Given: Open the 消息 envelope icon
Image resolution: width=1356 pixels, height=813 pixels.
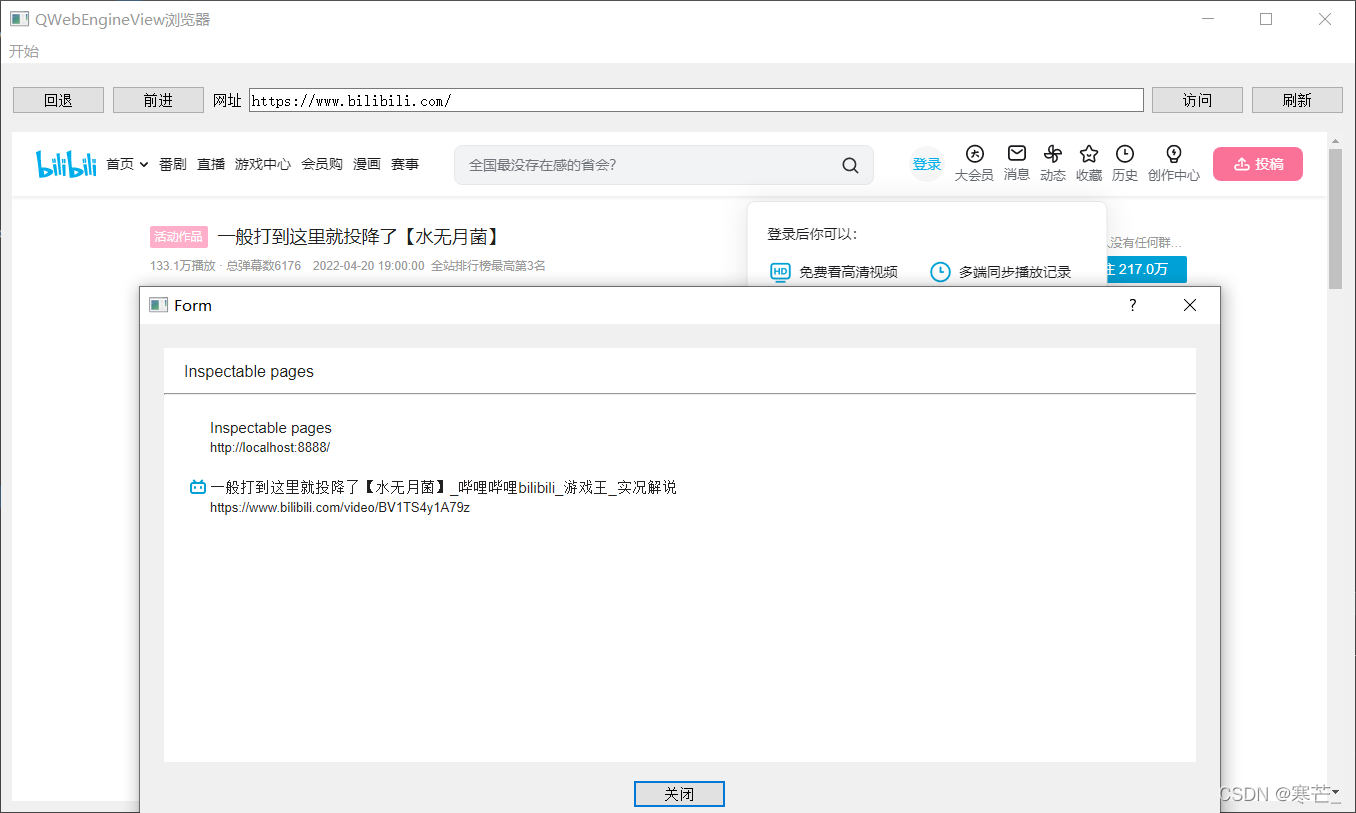Looking at the screenshot, I should [x=1017, y=153].
